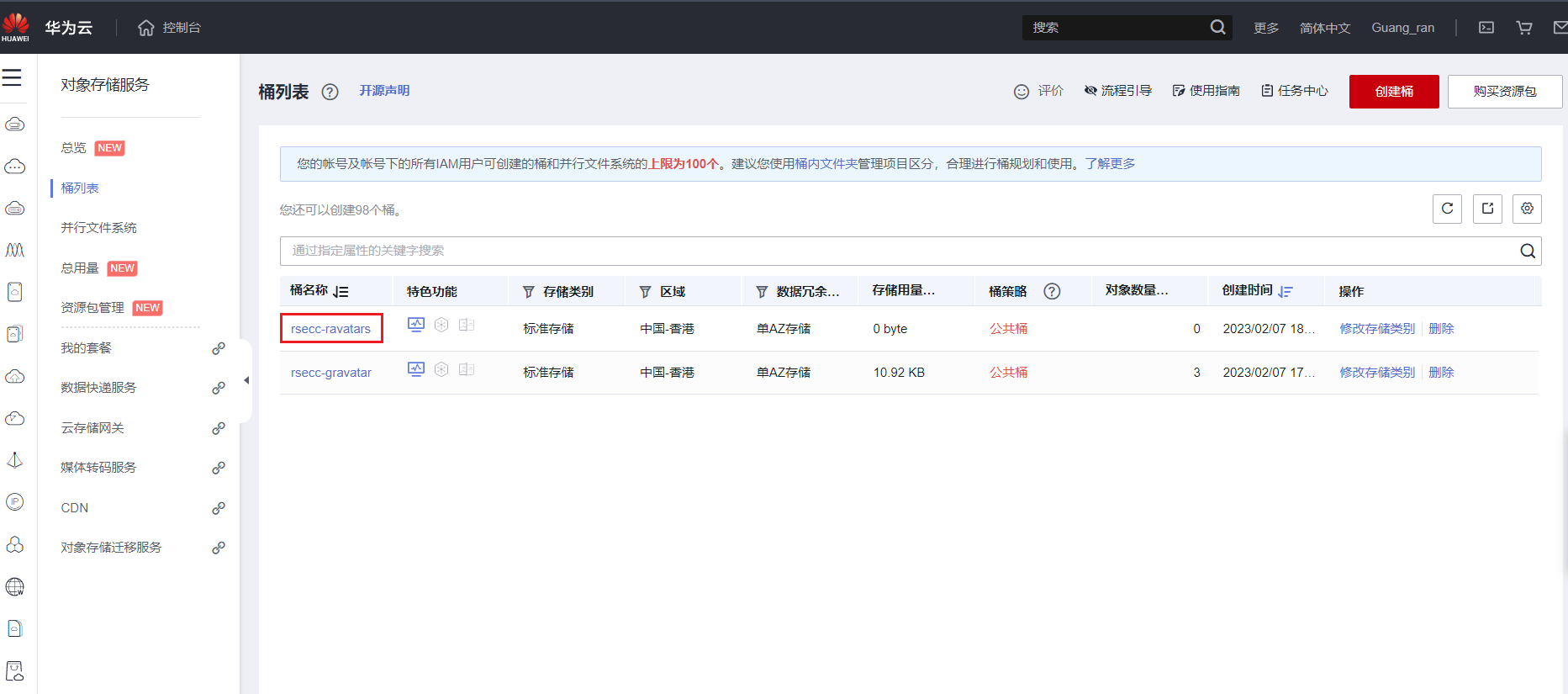Click the search magnifier in top bar
Screen dimensions: 1568x694
1217,27
